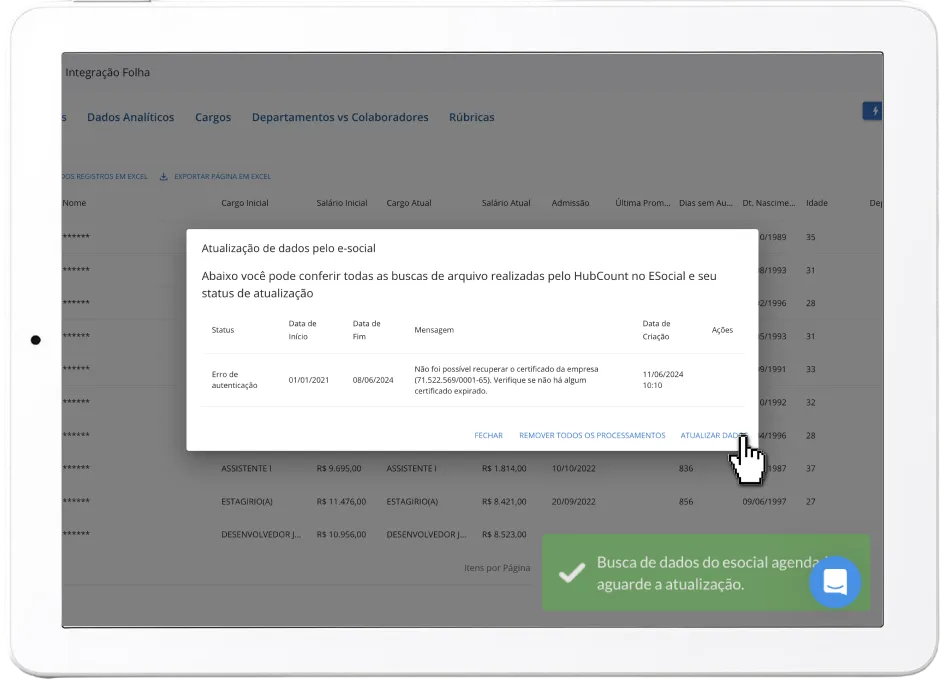This screenshot has height=681, width=944.
Task: Click the 856 days value cell
Action: (686, 502)
